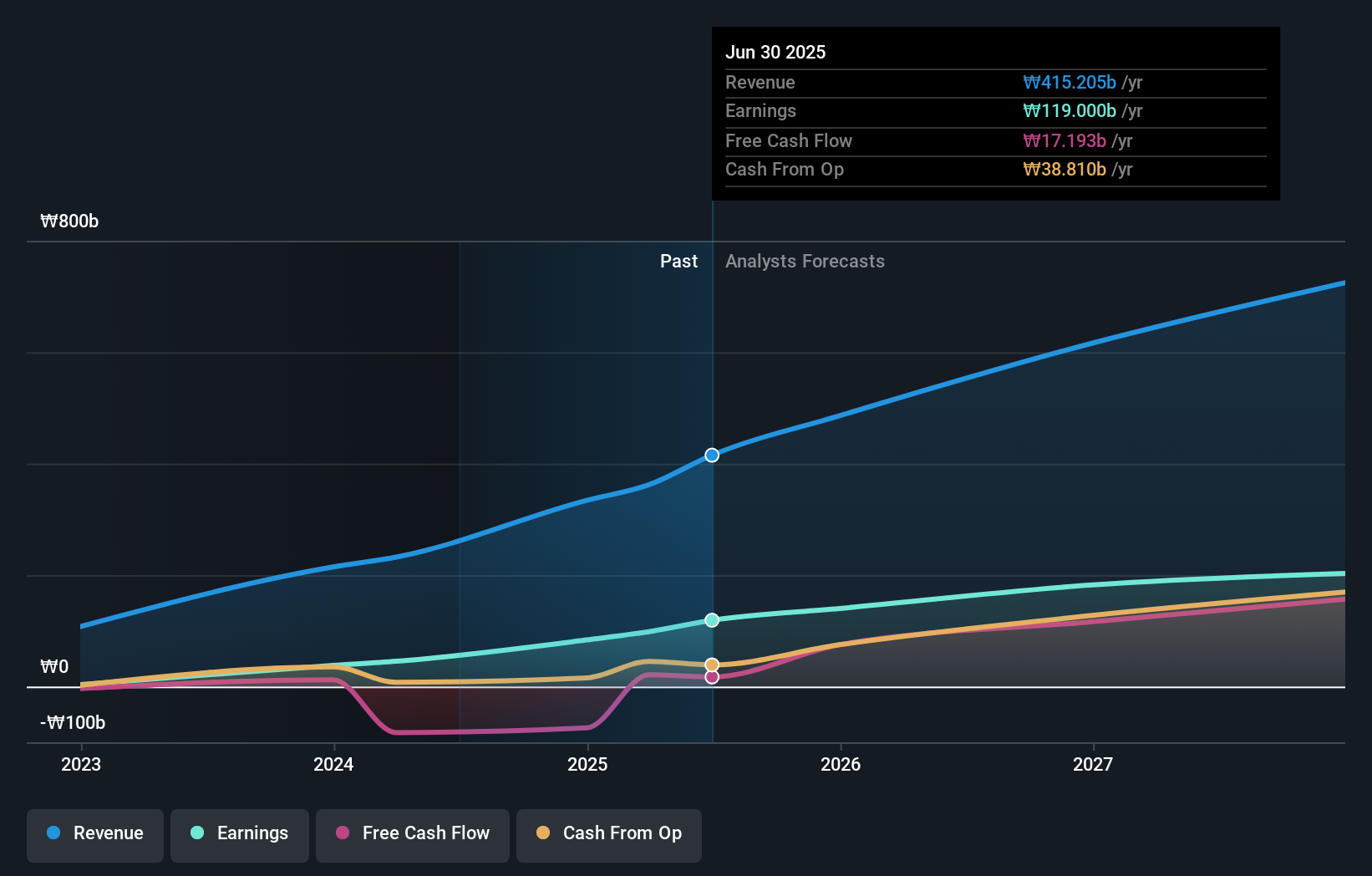Screen dimensions: 1372x876
Task: Toggle the Cash From Op series visibility
Action: [x=608, y=833]
